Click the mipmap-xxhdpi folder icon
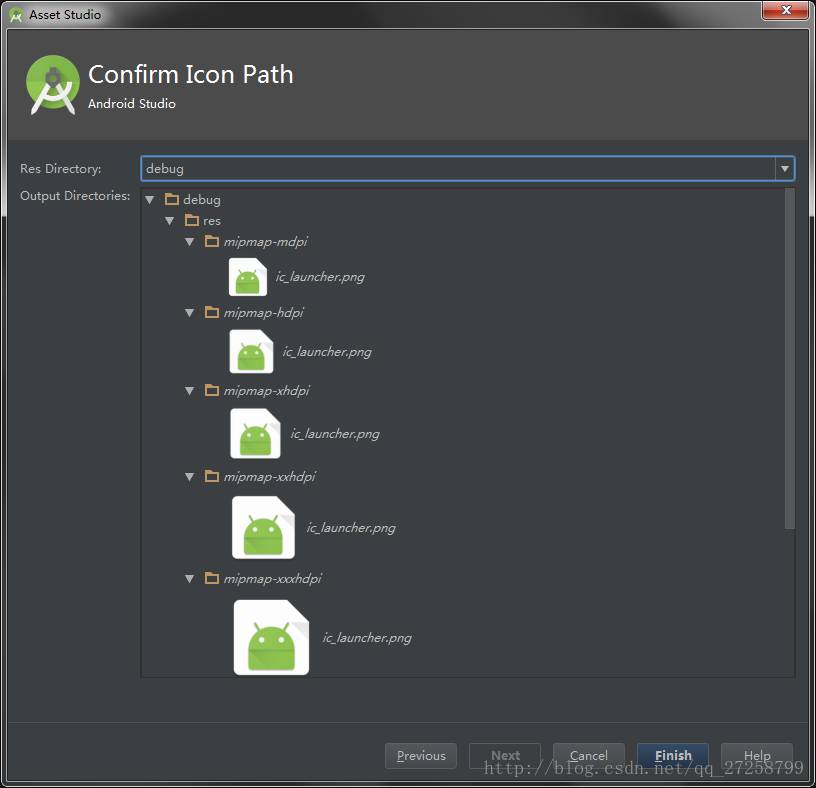The image size is (816, 788). click(x=212, y=476)
